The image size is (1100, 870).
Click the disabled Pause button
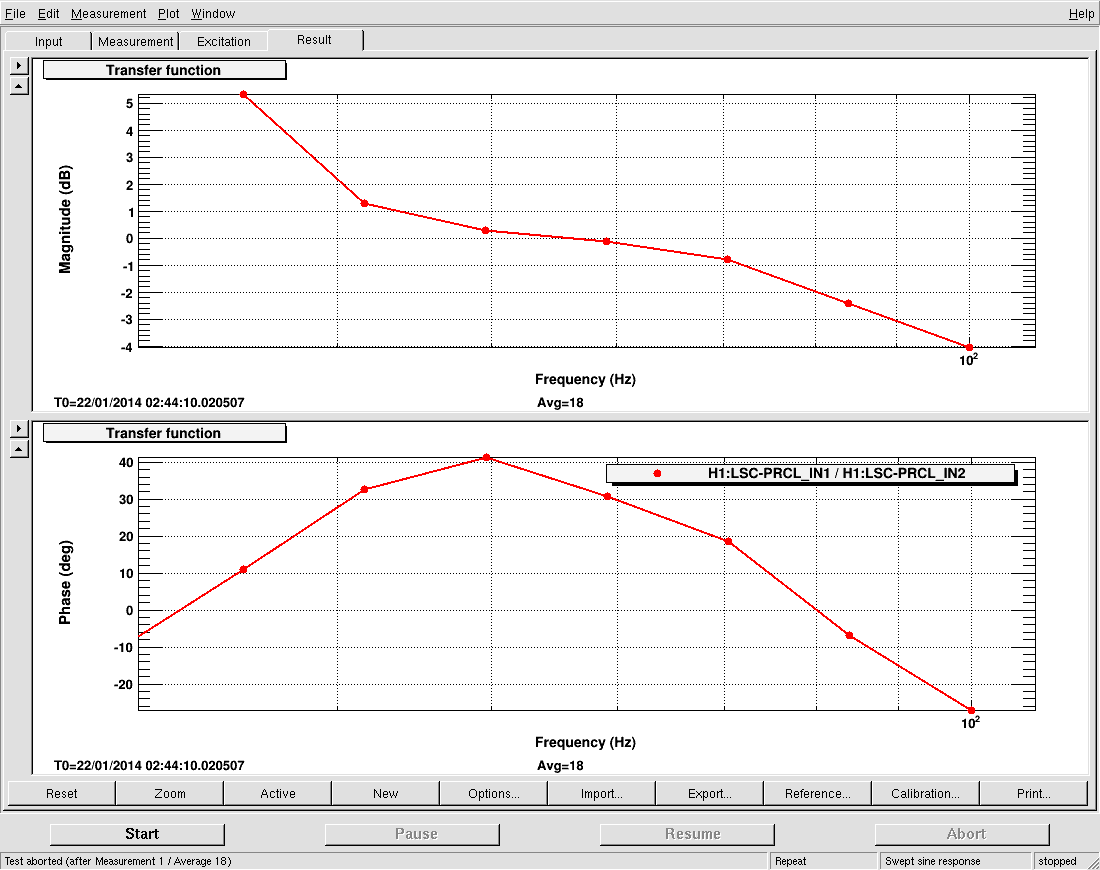(x=412, y=834)
